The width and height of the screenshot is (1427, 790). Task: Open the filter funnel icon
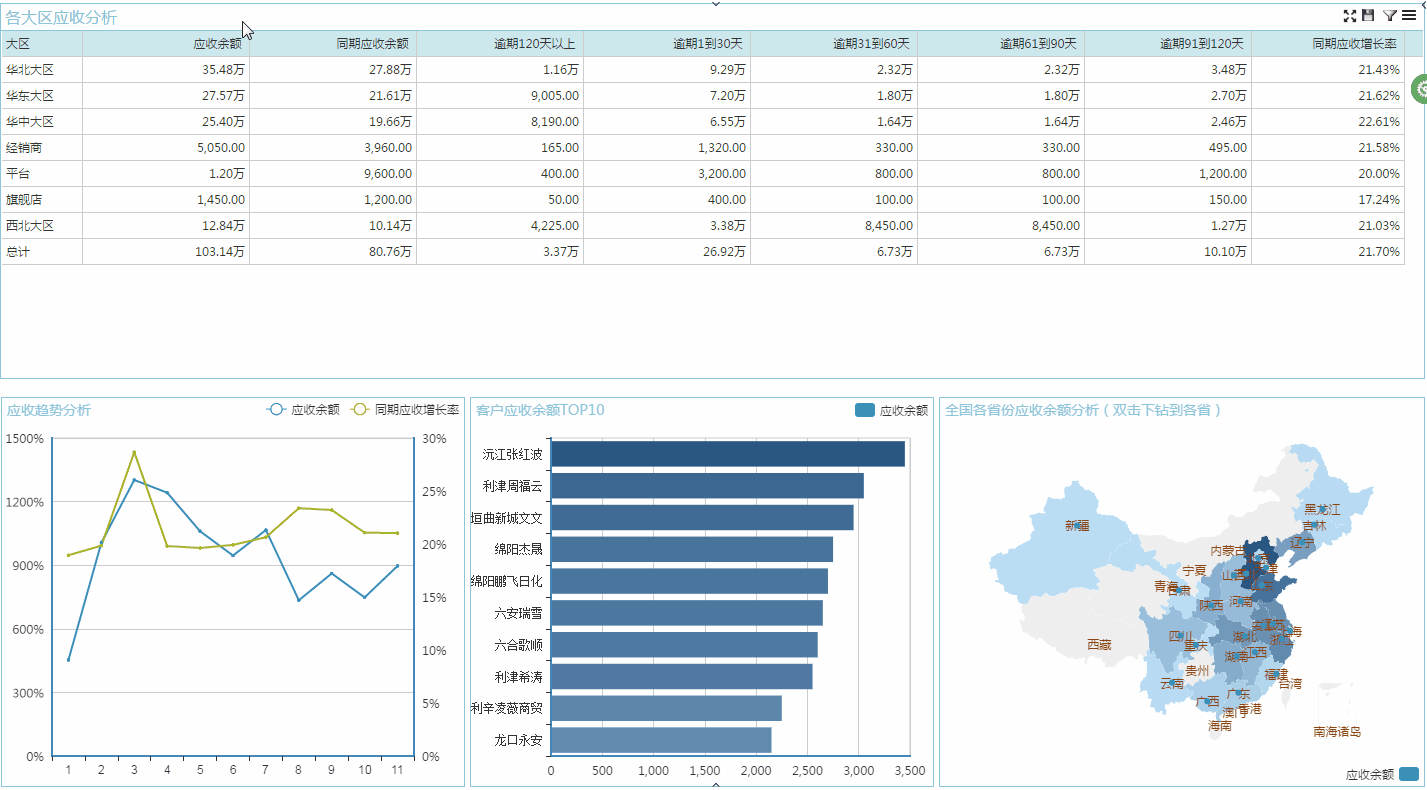1389,16
